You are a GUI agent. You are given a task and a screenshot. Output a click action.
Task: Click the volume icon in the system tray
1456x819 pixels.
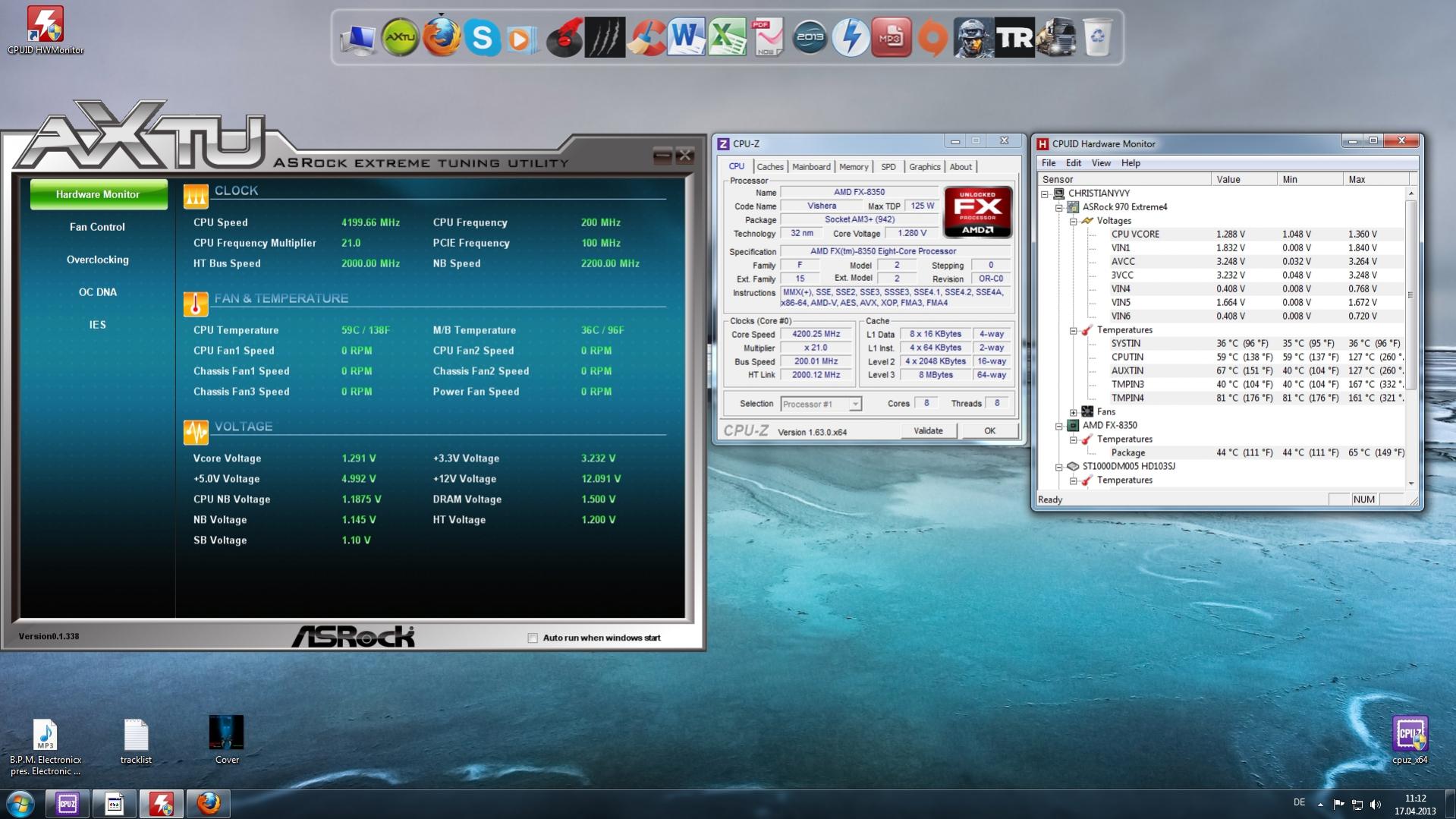[x=1376, y=804]
